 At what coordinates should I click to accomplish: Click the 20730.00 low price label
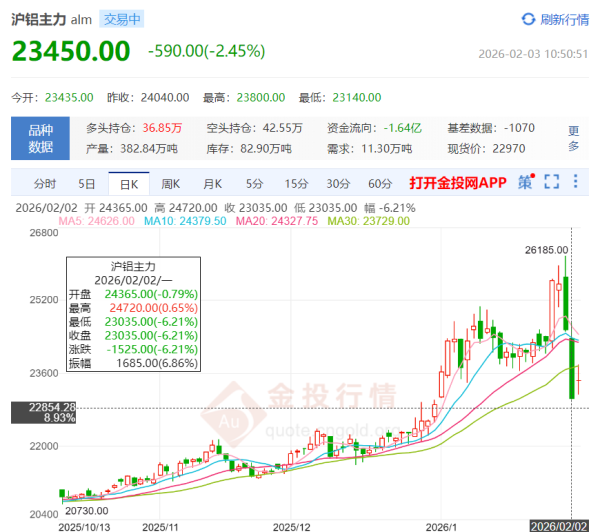point(87,511)
